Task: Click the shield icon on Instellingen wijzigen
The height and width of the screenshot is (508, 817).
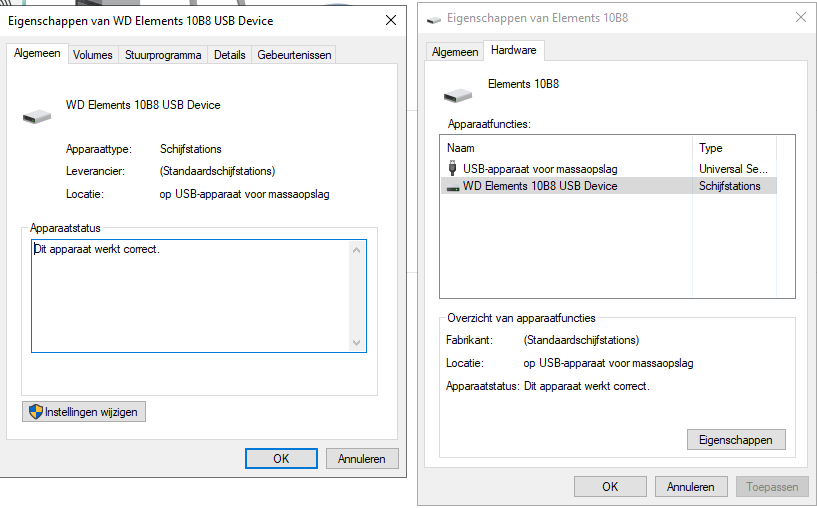Action: tap(36, 411)
